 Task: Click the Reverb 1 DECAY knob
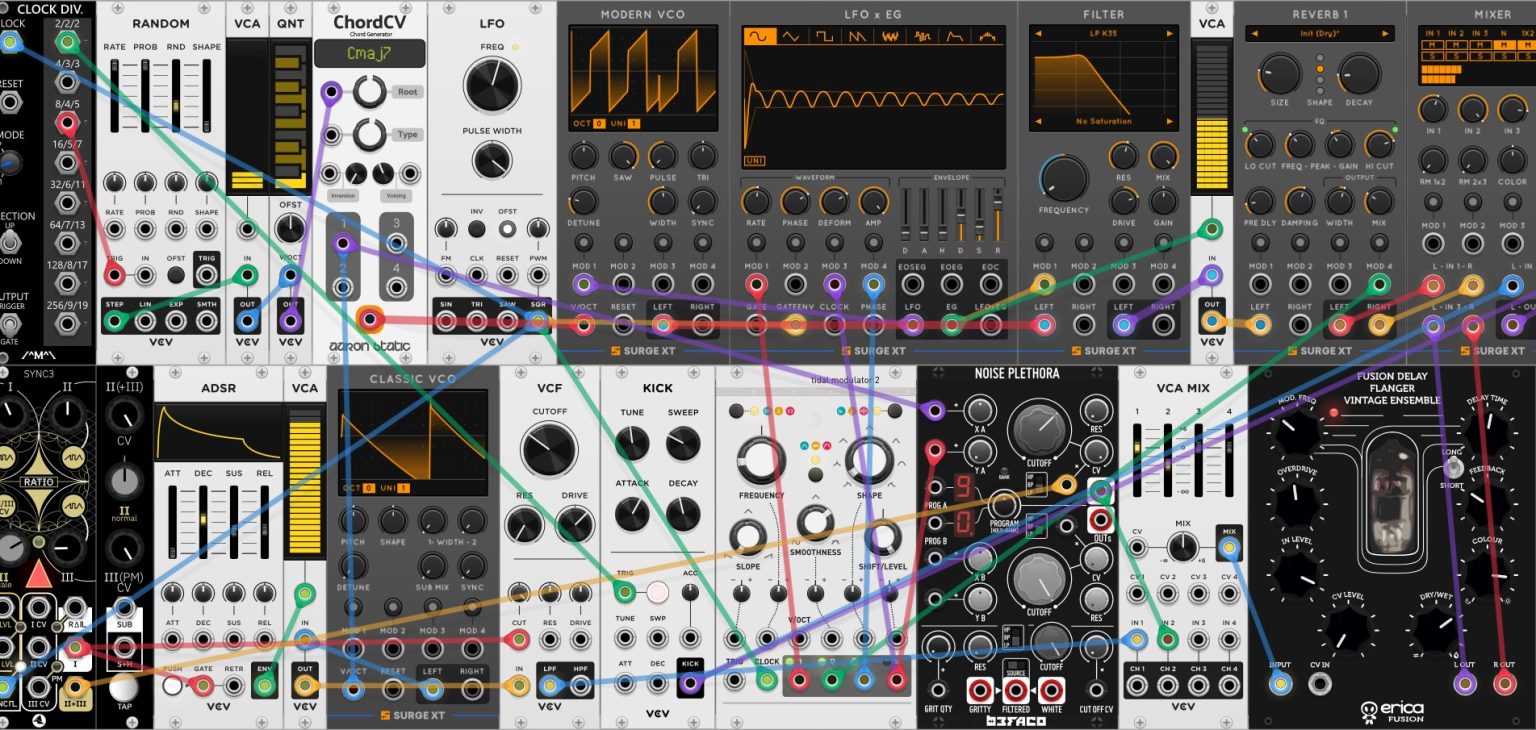coord(1359,75)
